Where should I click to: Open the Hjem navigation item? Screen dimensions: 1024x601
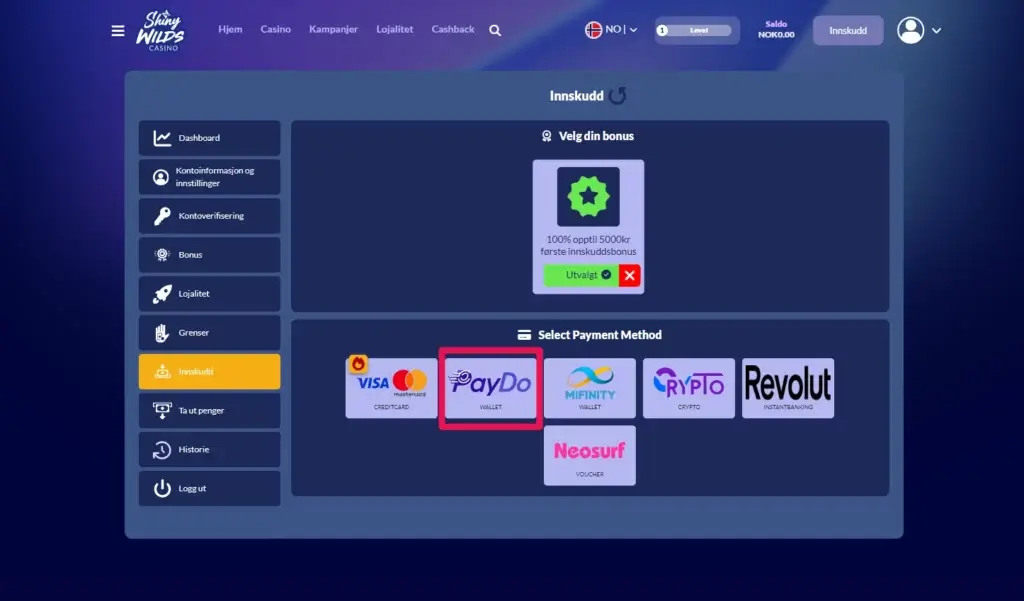(230, 29)
